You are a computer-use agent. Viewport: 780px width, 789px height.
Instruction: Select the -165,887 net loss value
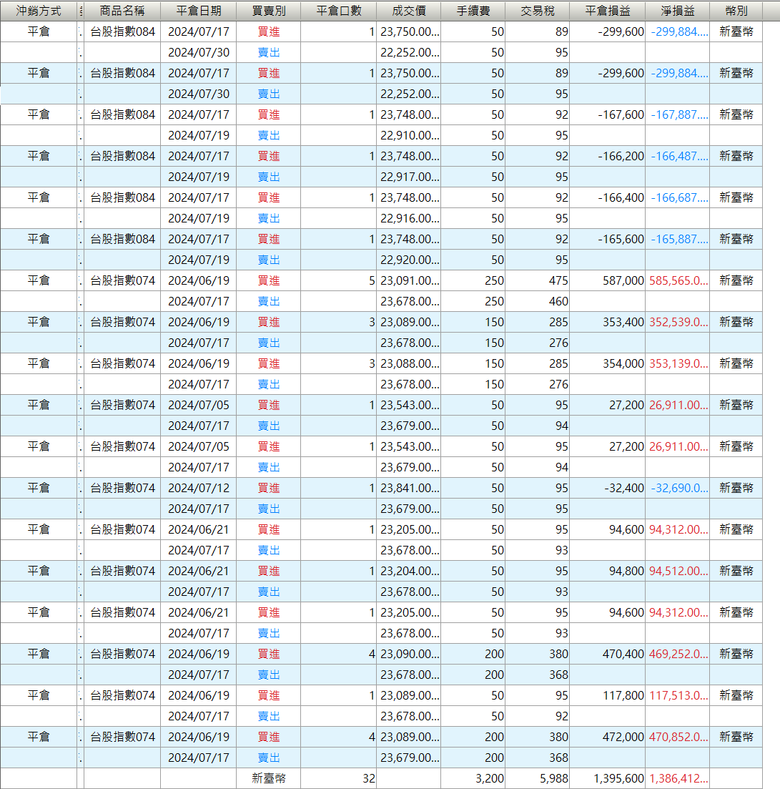point(679,239)
